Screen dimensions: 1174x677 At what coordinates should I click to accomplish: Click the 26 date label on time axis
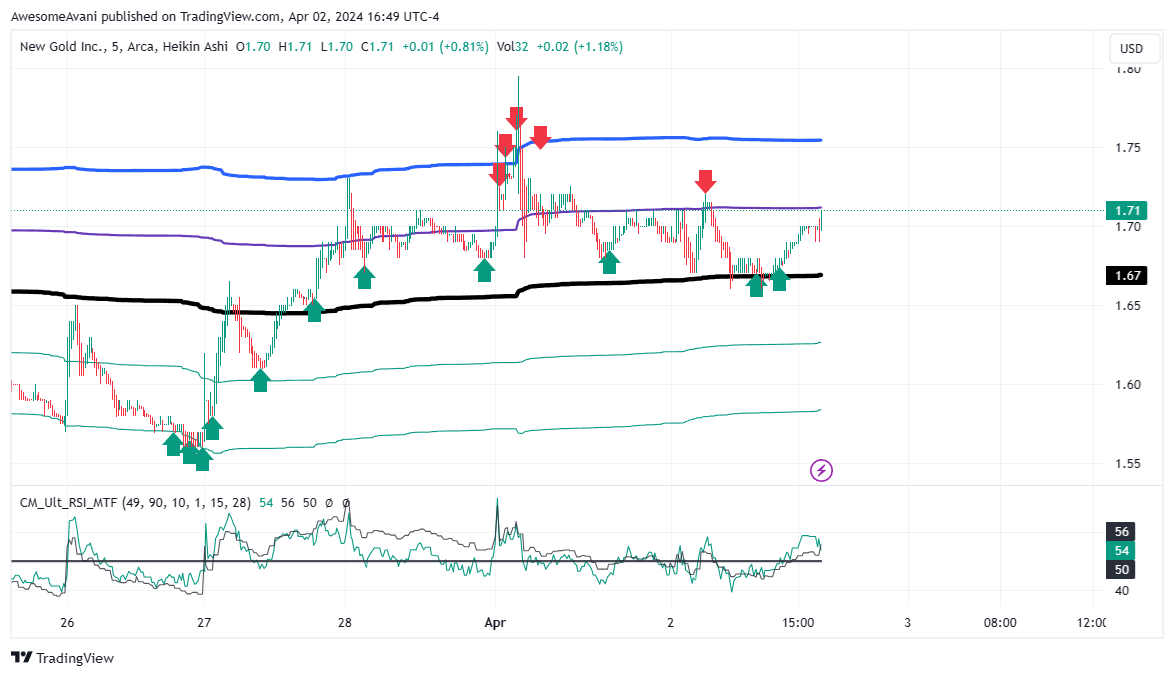(67, 622)
